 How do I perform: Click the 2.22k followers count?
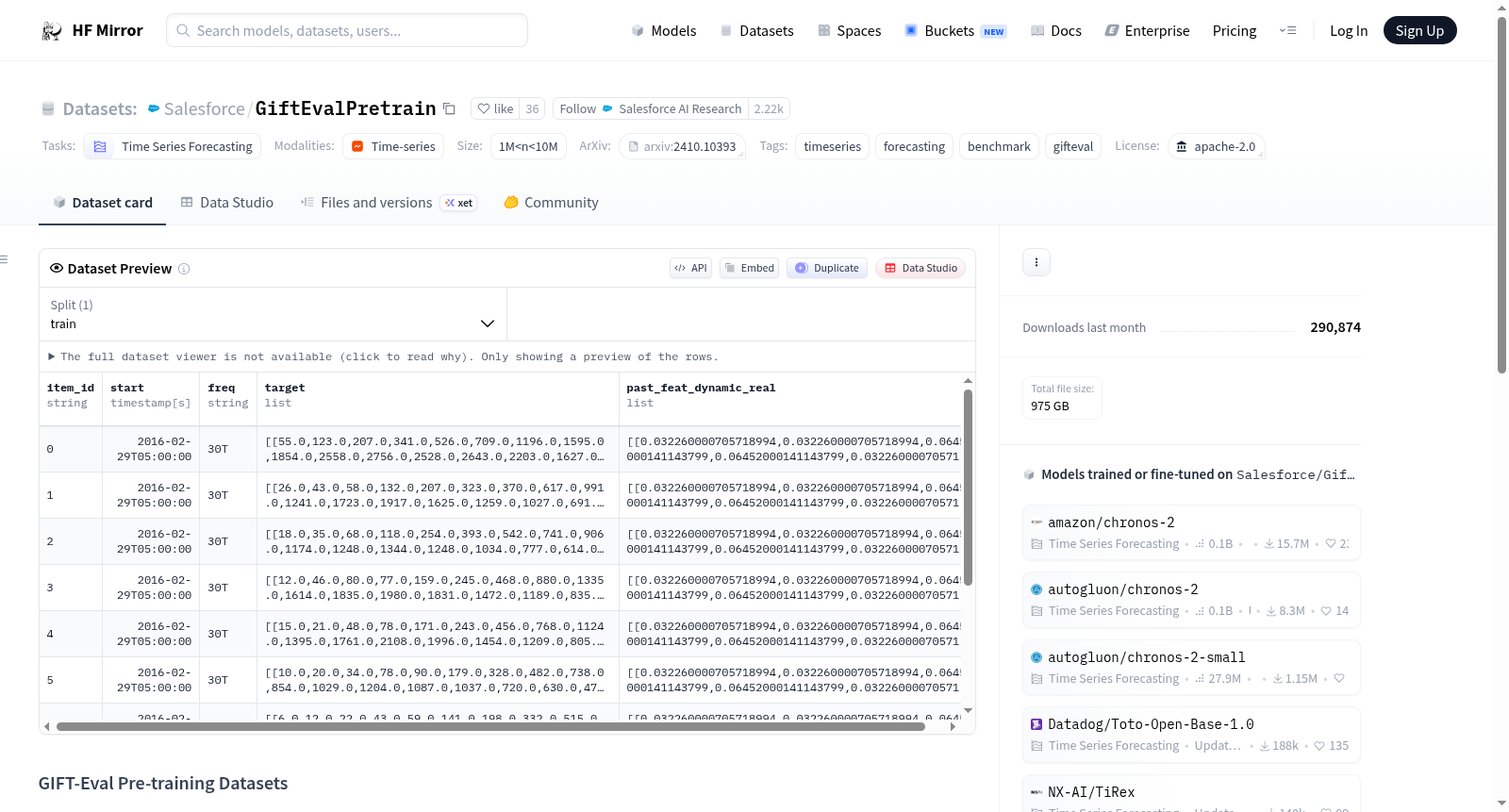tap(769, 109)
